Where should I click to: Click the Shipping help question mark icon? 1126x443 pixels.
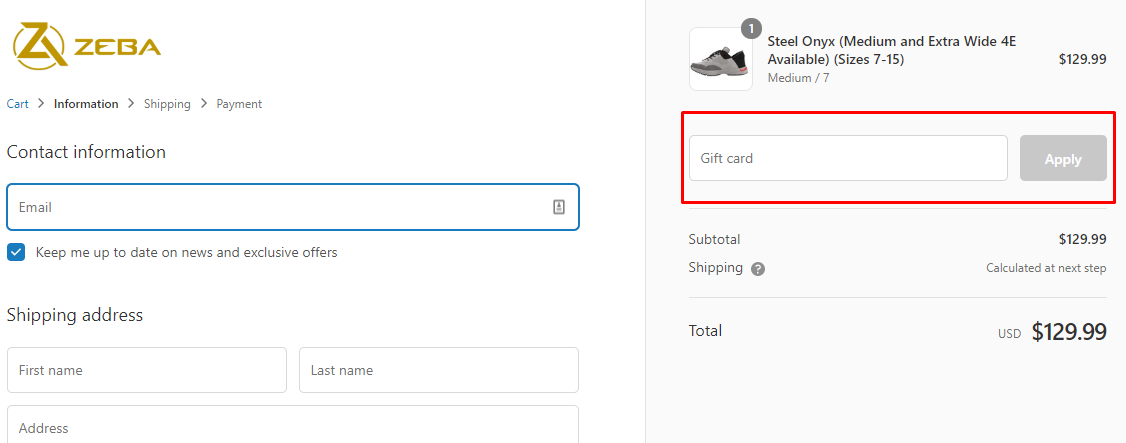(x=758, y=269)
